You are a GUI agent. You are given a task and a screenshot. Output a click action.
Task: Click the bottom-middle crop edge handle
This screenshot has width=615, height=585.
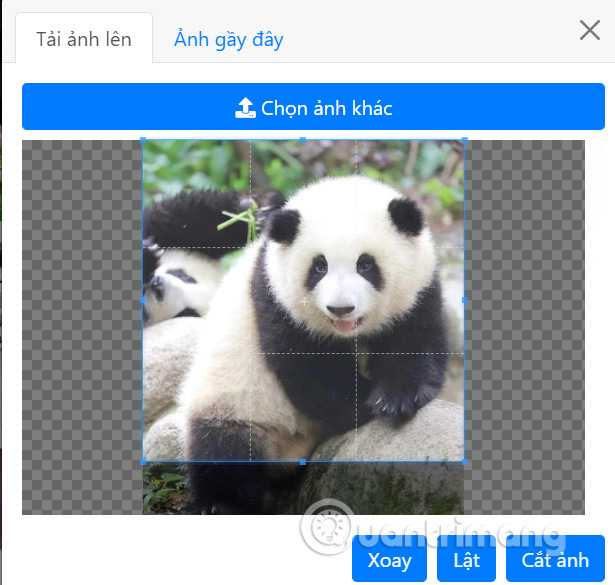[x=303, y=462]
